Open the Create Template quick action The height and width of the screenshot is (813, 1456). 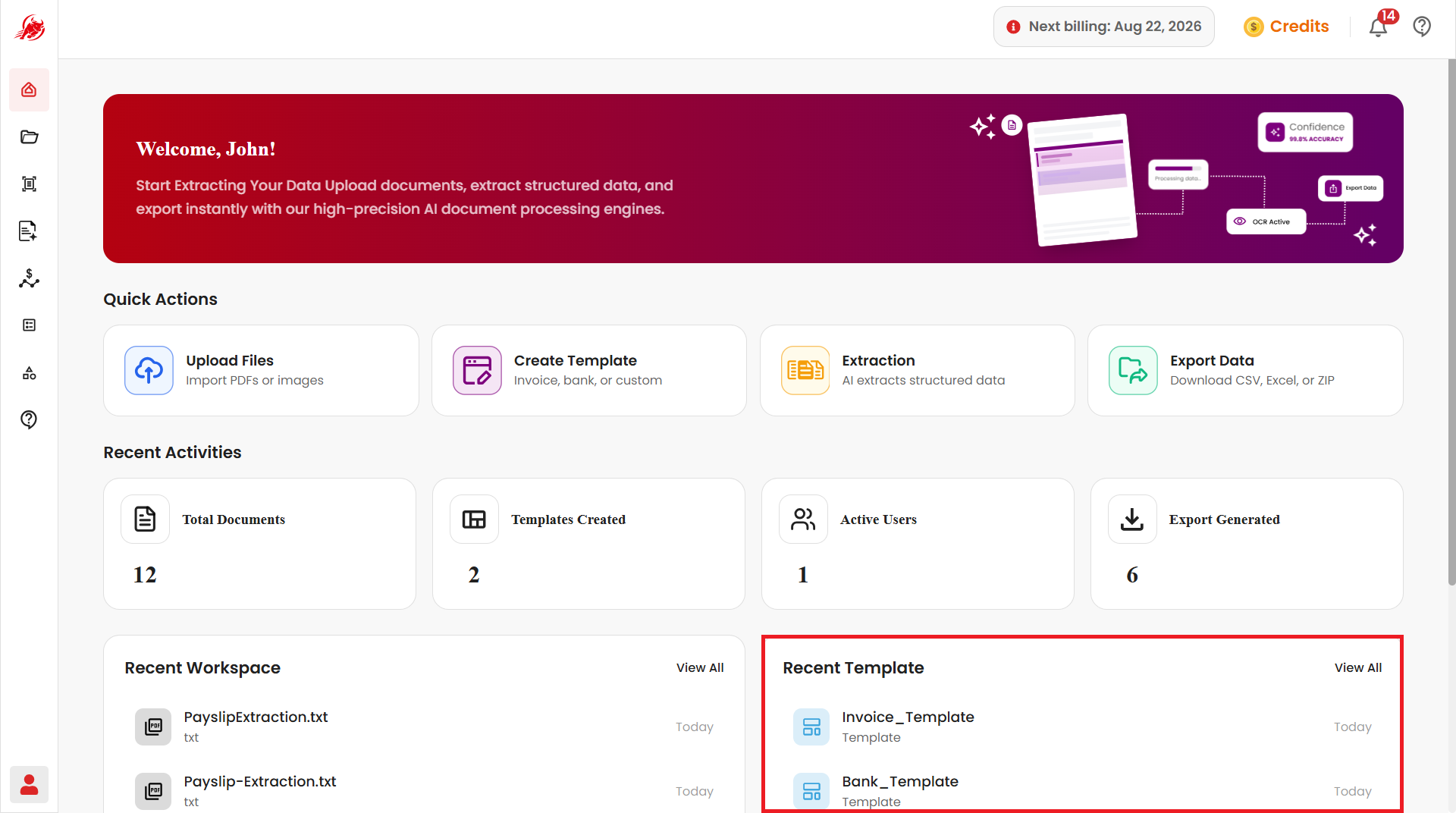[589, 370]
